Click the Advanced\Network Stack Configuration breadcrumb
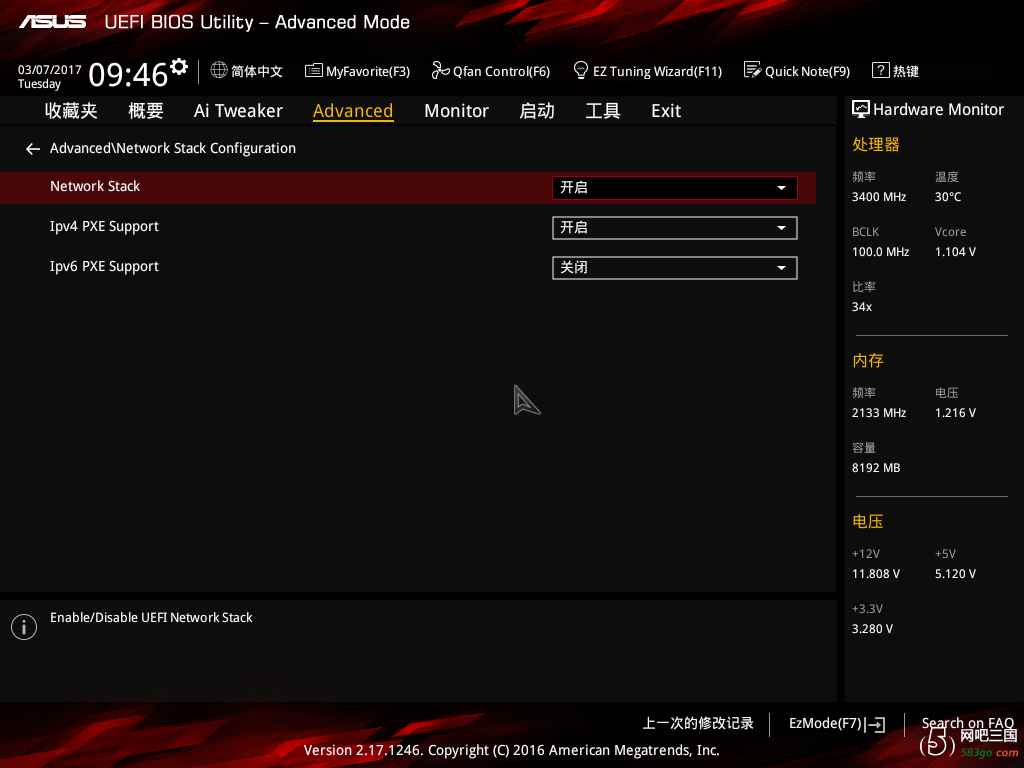The width and height of the screenshot is (1024, 768). (x=173, y=148)
